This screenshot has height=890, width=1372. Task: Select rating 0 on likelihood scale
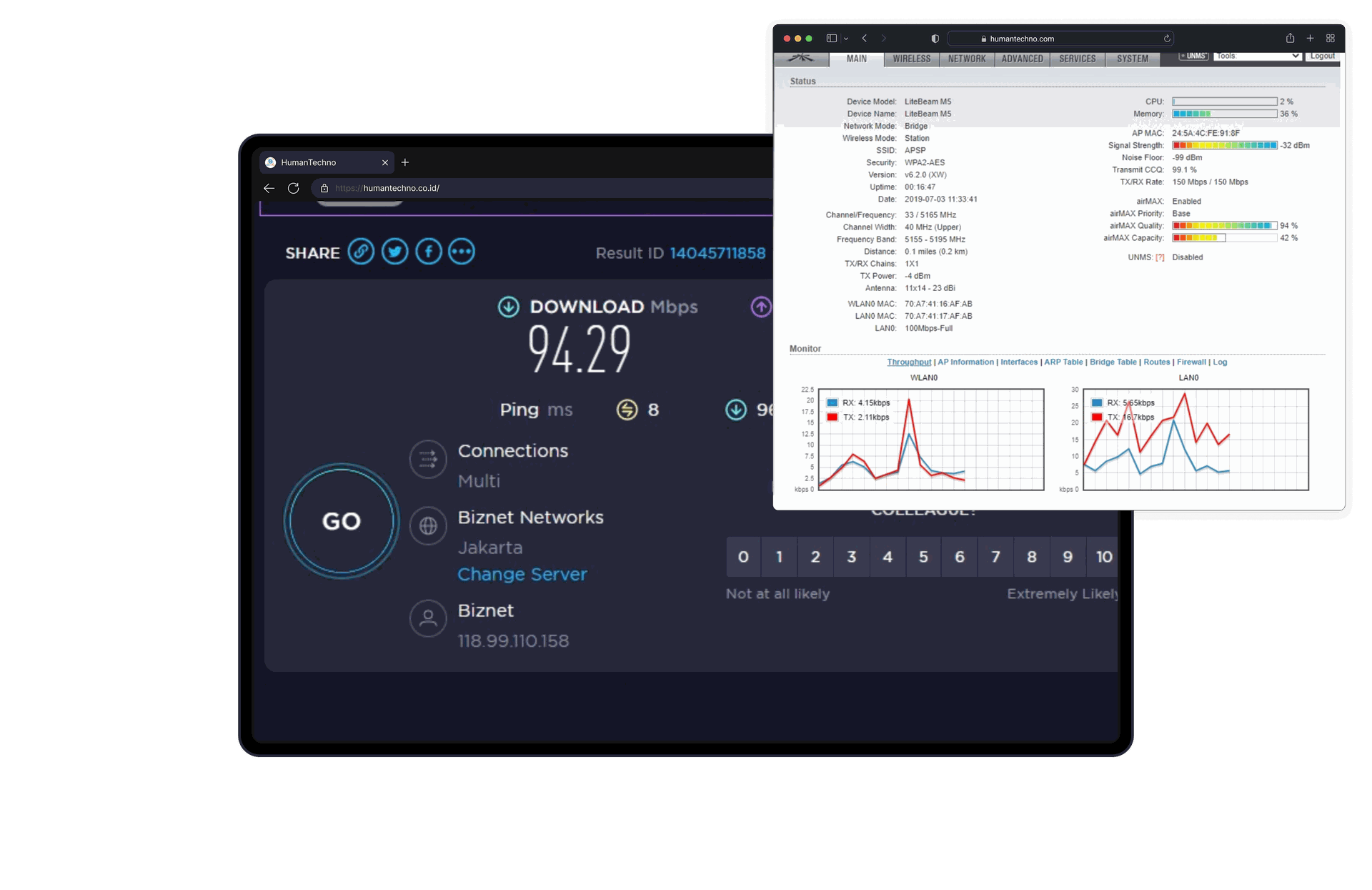(x=743, y=557)
